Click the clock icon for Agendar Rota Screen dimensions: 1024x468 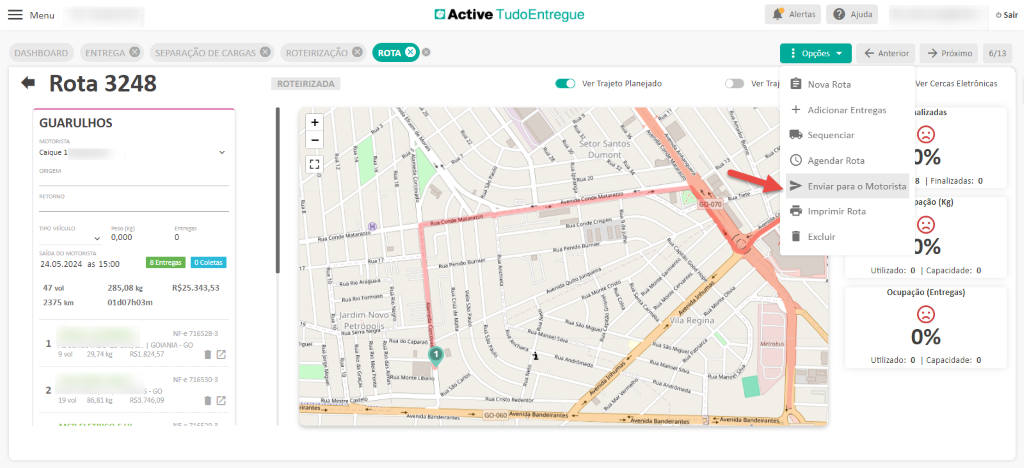pos(795,160)
